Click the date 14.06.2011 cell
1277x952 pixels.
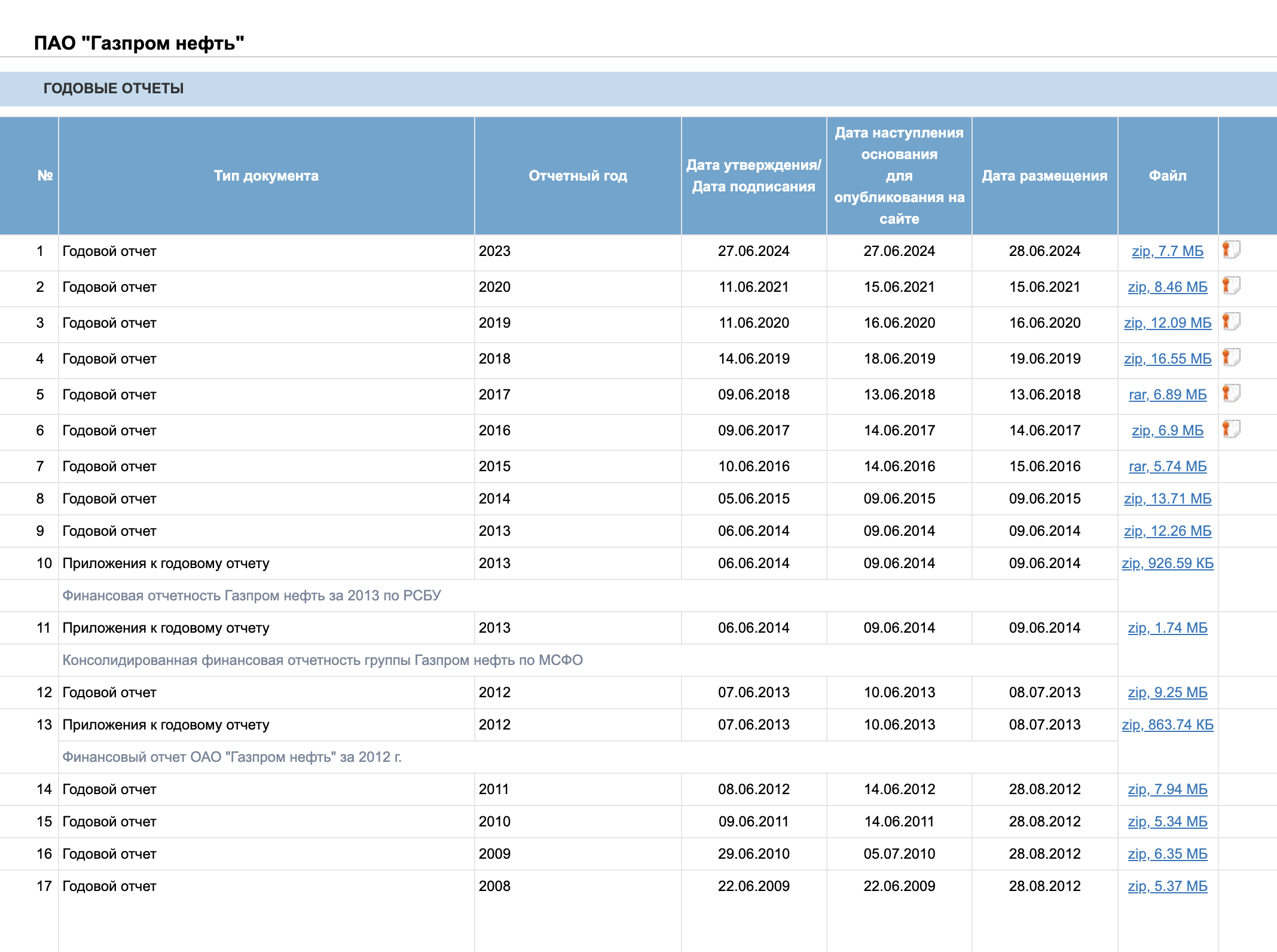coord(899,822)
